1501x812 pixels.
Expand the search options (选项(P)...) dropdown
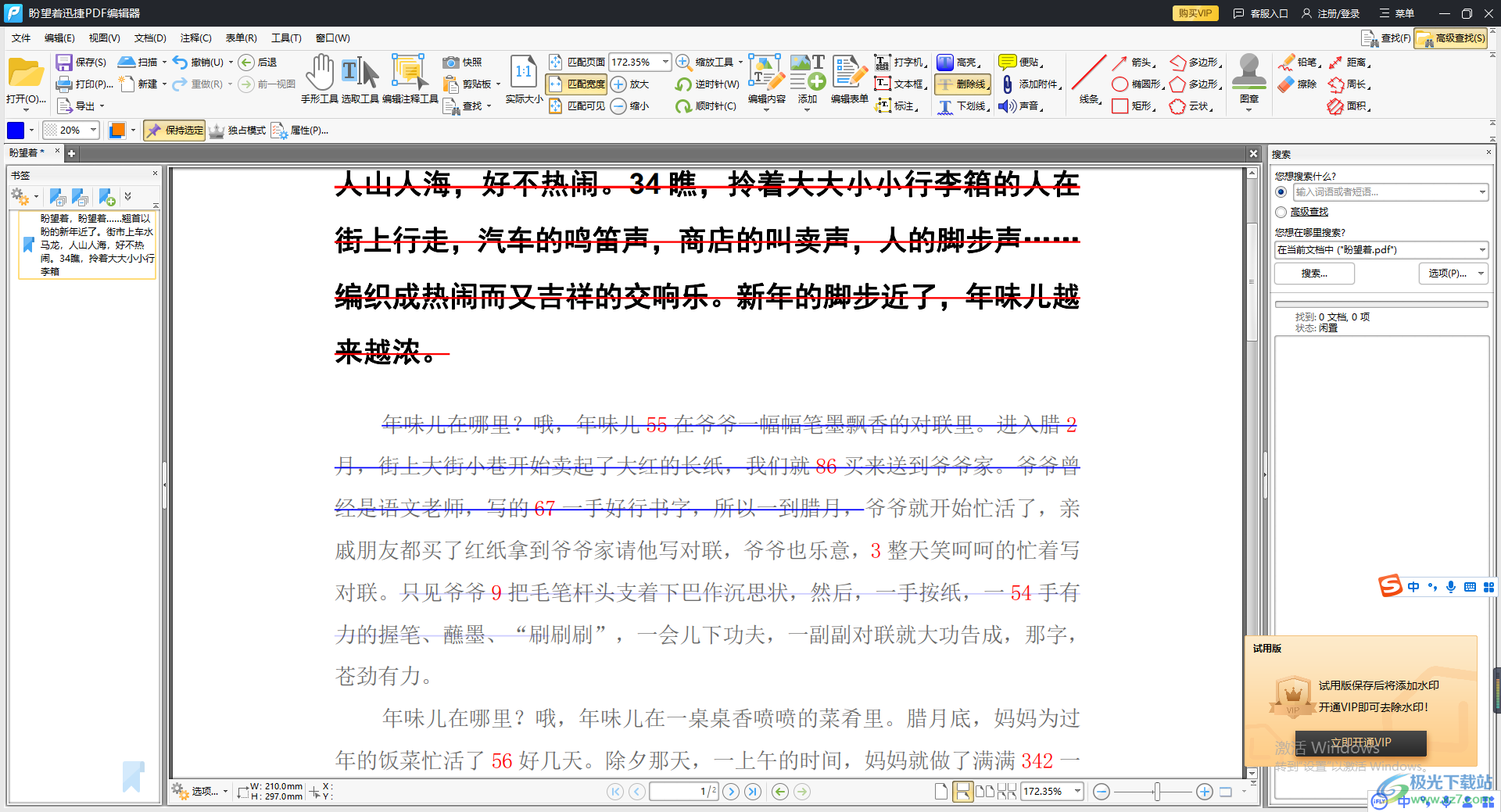click(x=1481, y=274)
